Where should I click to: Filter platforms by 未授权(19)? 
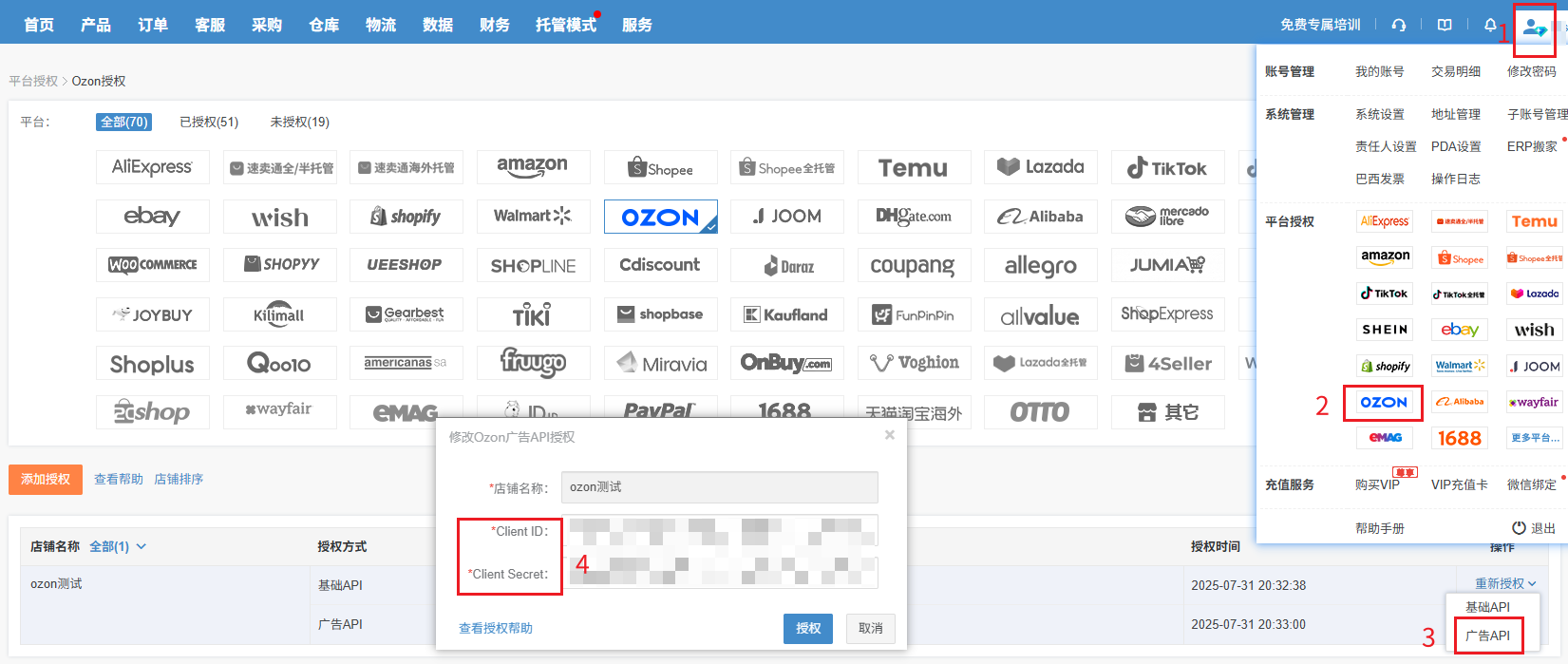(x=300, y=122)
